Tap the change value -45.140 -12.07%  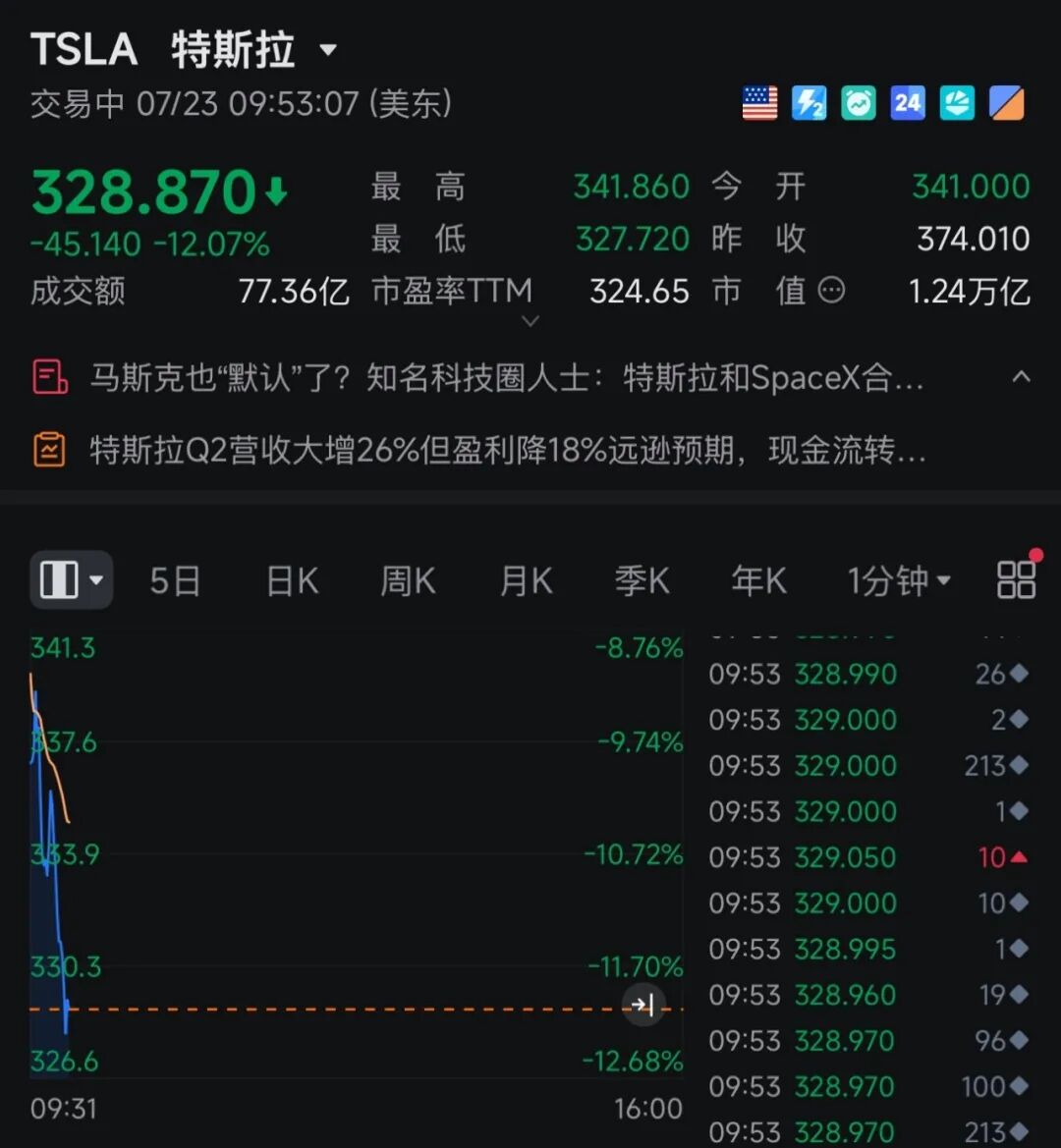point(150,244)
